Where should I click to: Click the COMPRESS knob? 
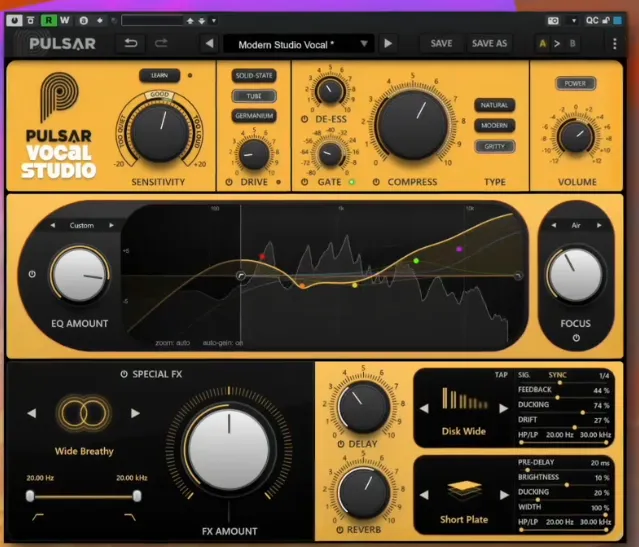[412, 124]
